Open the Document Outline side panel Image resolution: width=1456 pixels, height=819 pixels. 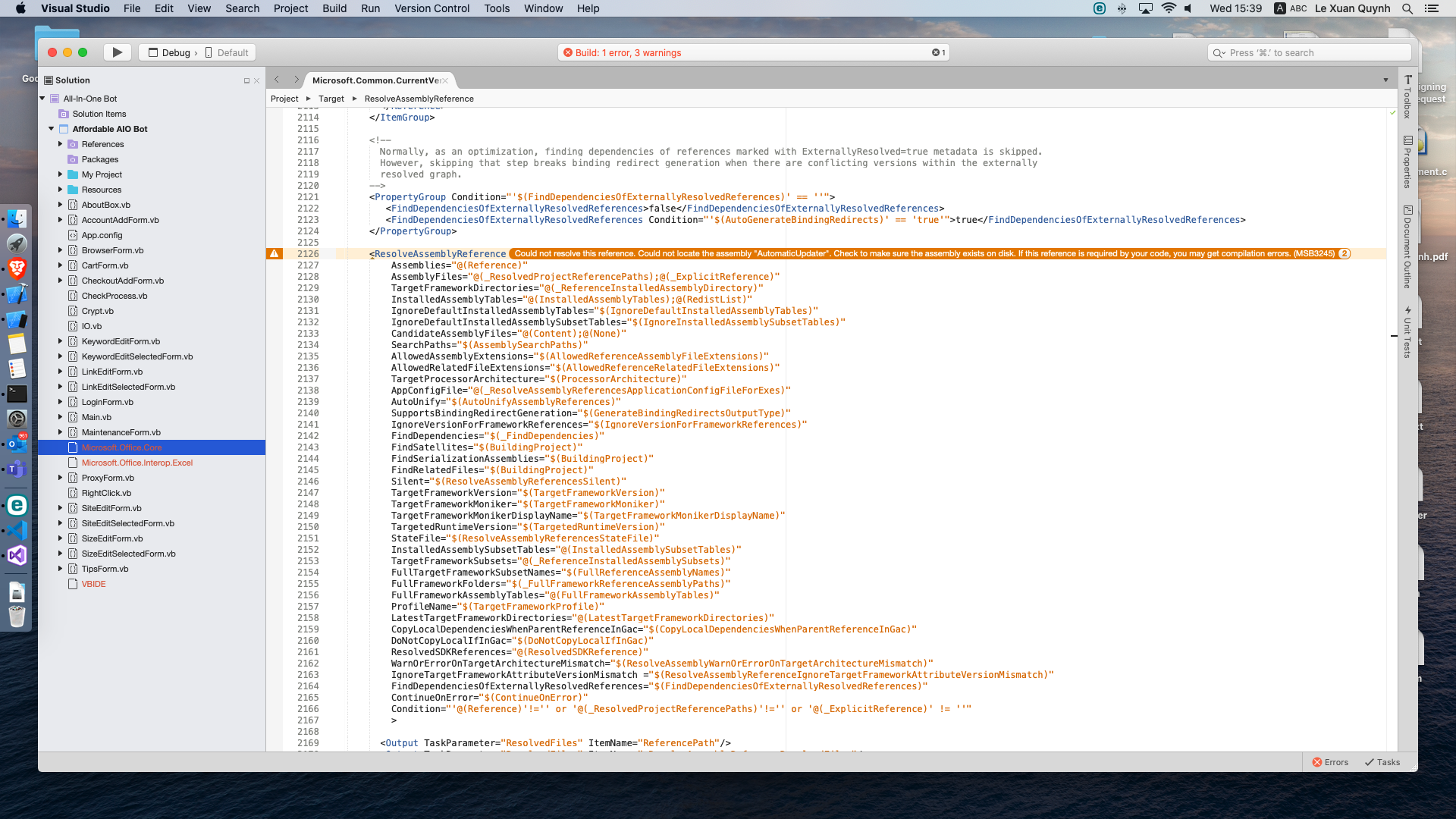coord(1407,246)
